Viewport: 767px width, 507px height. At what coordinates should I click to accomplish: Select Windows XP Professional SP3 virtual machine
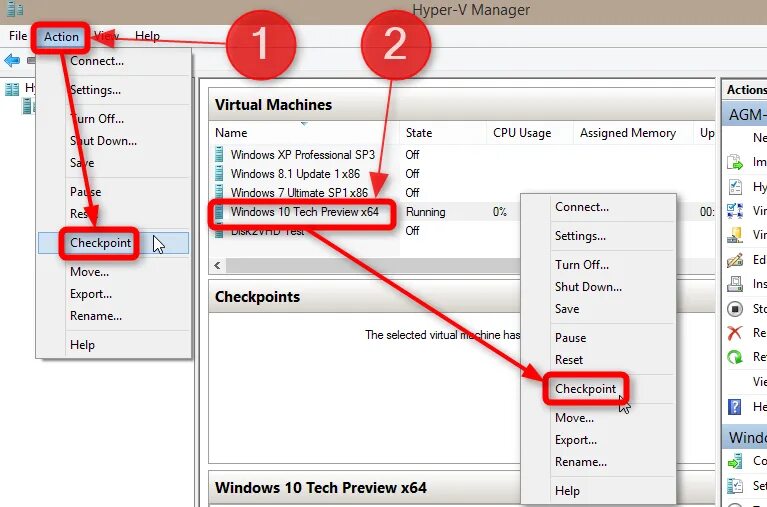[x=302, y=155]
